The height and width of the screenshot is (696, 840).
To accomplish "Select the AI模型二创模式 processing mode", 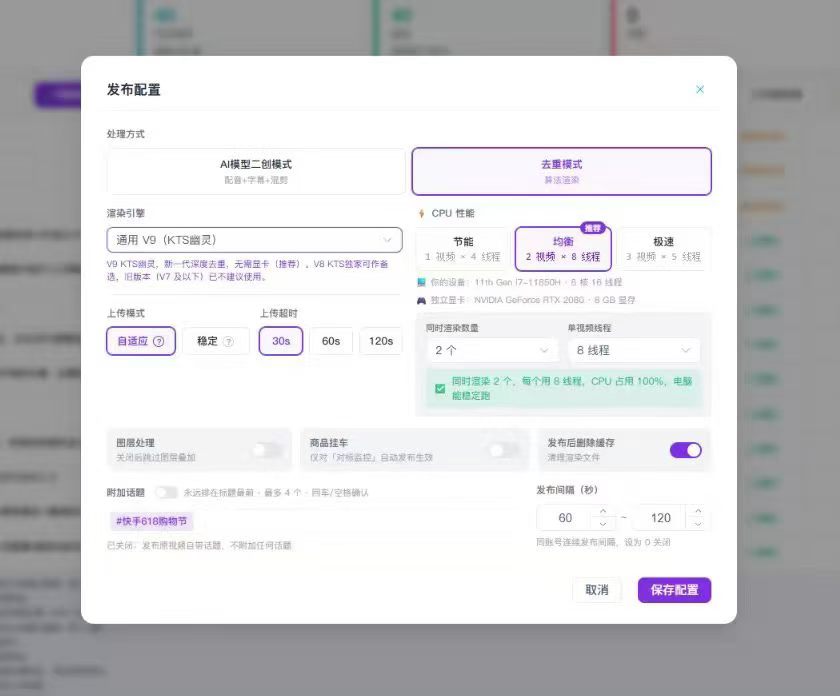I will click(256, 171).
